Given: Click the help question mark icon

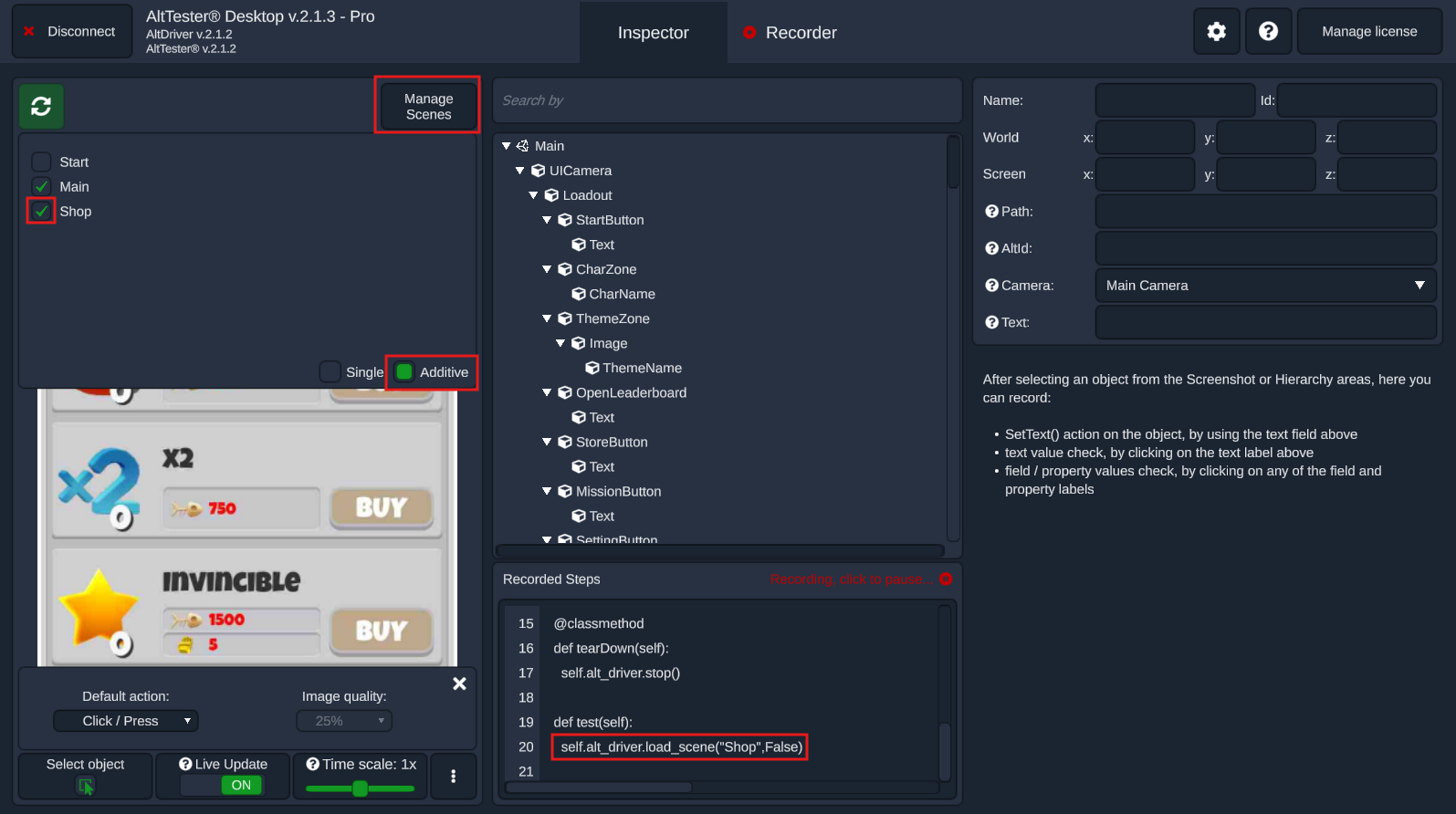Looking at the screenshot, I should click(1268, 32).
